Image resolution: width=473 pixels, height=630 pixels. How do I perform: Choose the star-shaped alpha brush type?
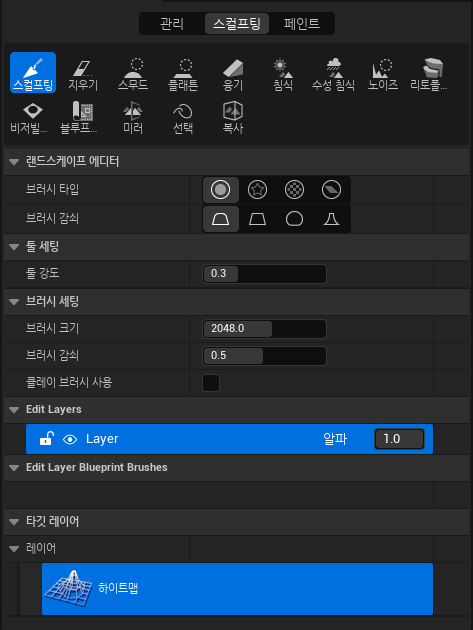pyautogui.click(x=258, y=190)
